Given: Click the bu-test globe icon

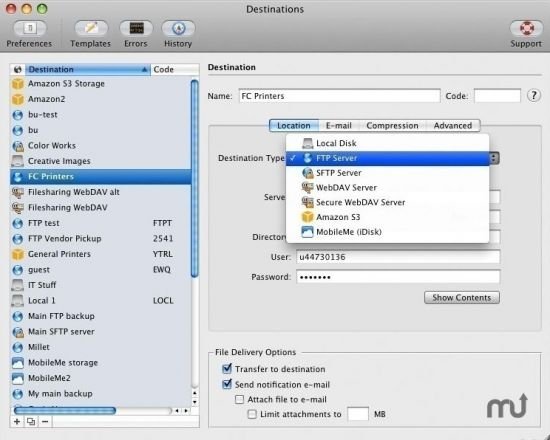Looking at the screenshot, I should click(x=18, y=115).
